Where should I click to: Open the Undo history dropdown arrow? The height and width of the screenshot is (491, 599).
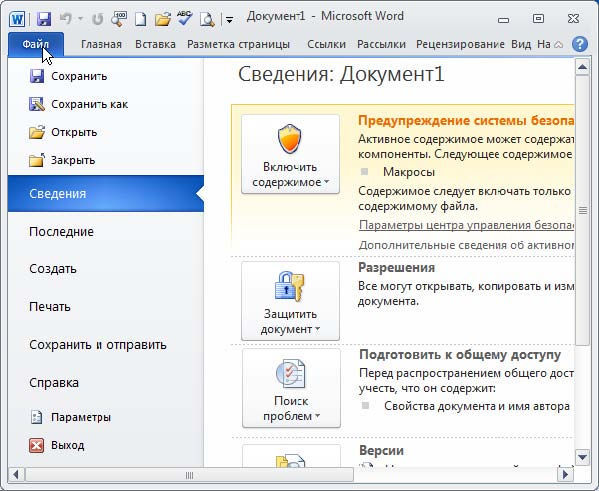tap(80, 19)
